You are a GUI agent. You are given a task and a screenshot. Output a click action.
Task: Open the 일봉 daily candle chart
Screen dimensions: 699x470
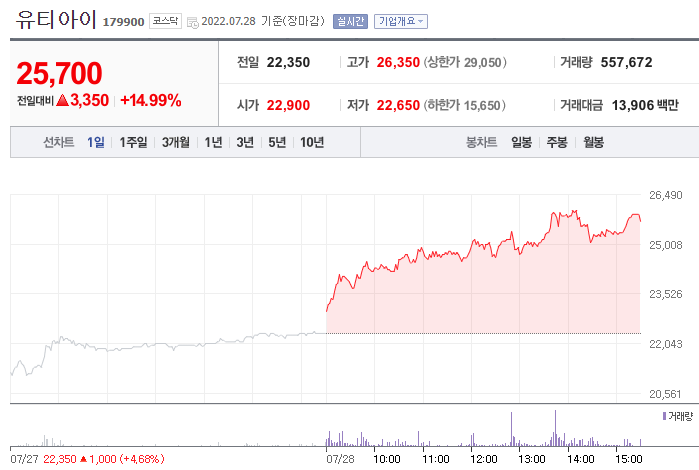521,142
